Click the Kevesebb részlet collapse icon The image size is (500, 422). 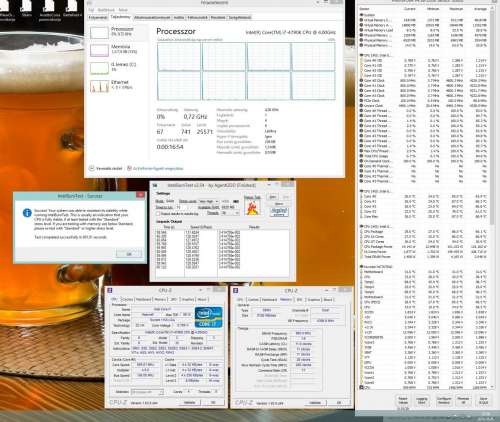[91, 168]
